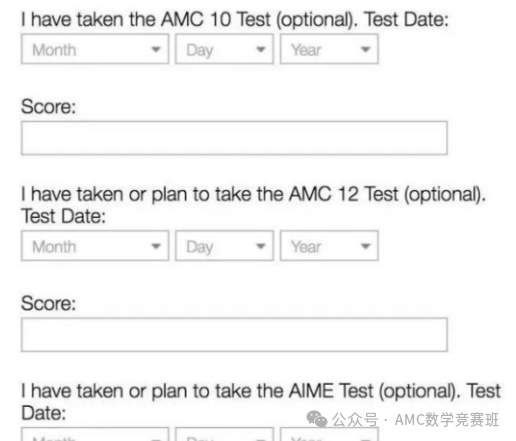Click the caret arrow of AMC 10 Month dropdown

156,49
